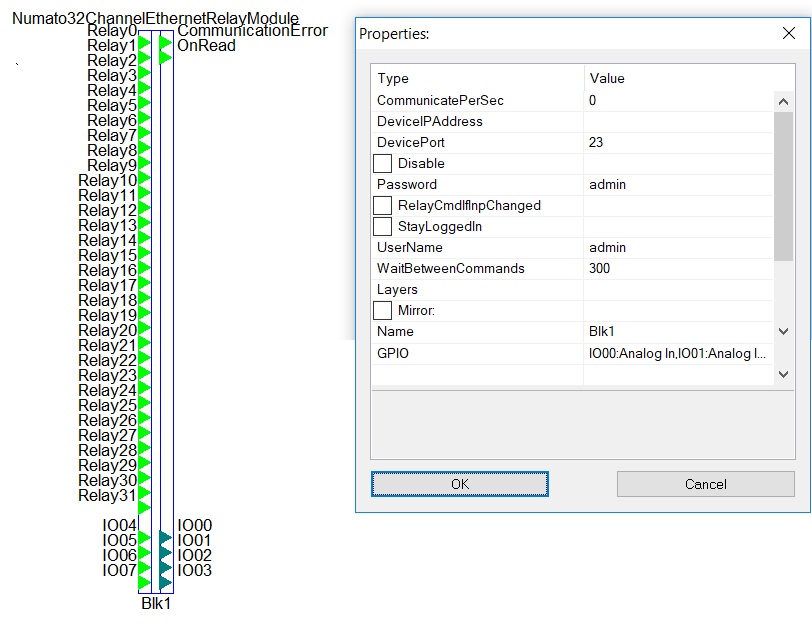Click the IO07 pin label

click(x=120, y=571)
